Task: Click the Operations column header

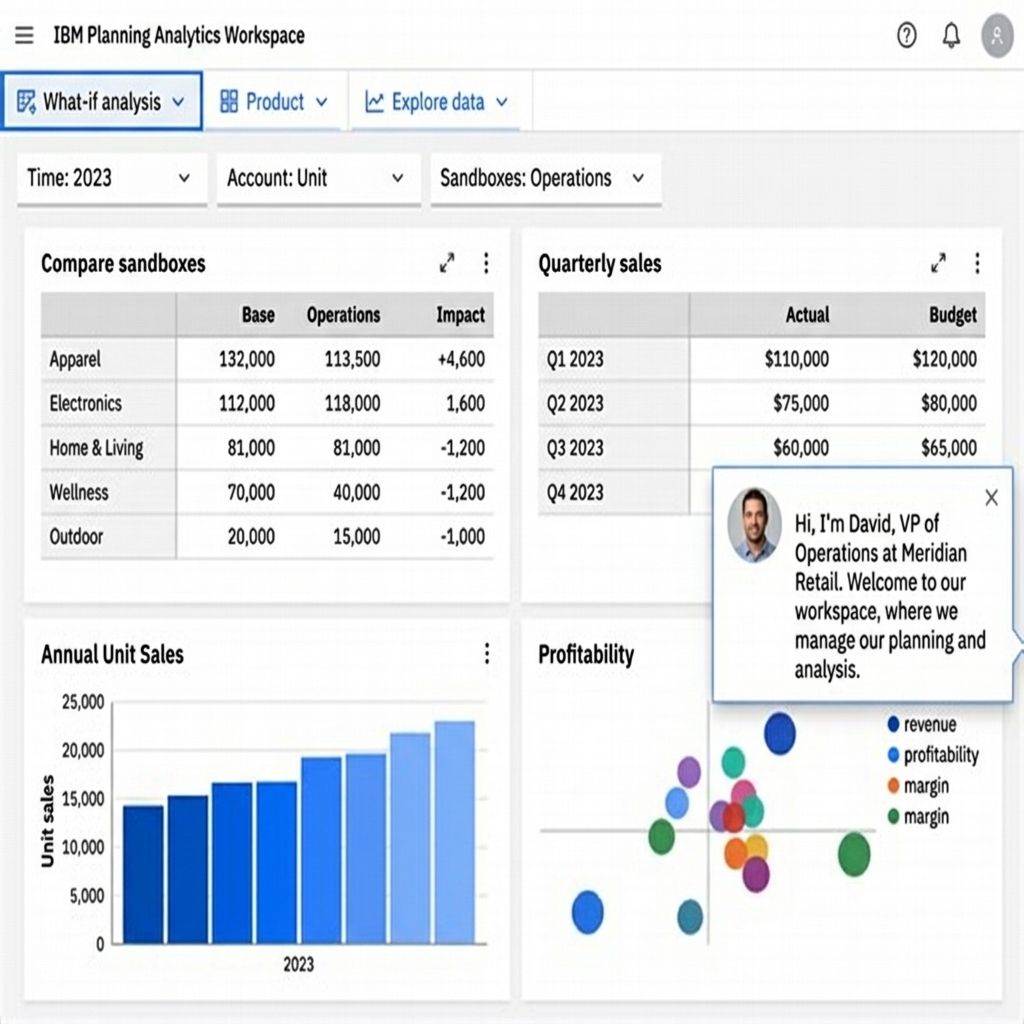Action: click(x=343, y=315)
